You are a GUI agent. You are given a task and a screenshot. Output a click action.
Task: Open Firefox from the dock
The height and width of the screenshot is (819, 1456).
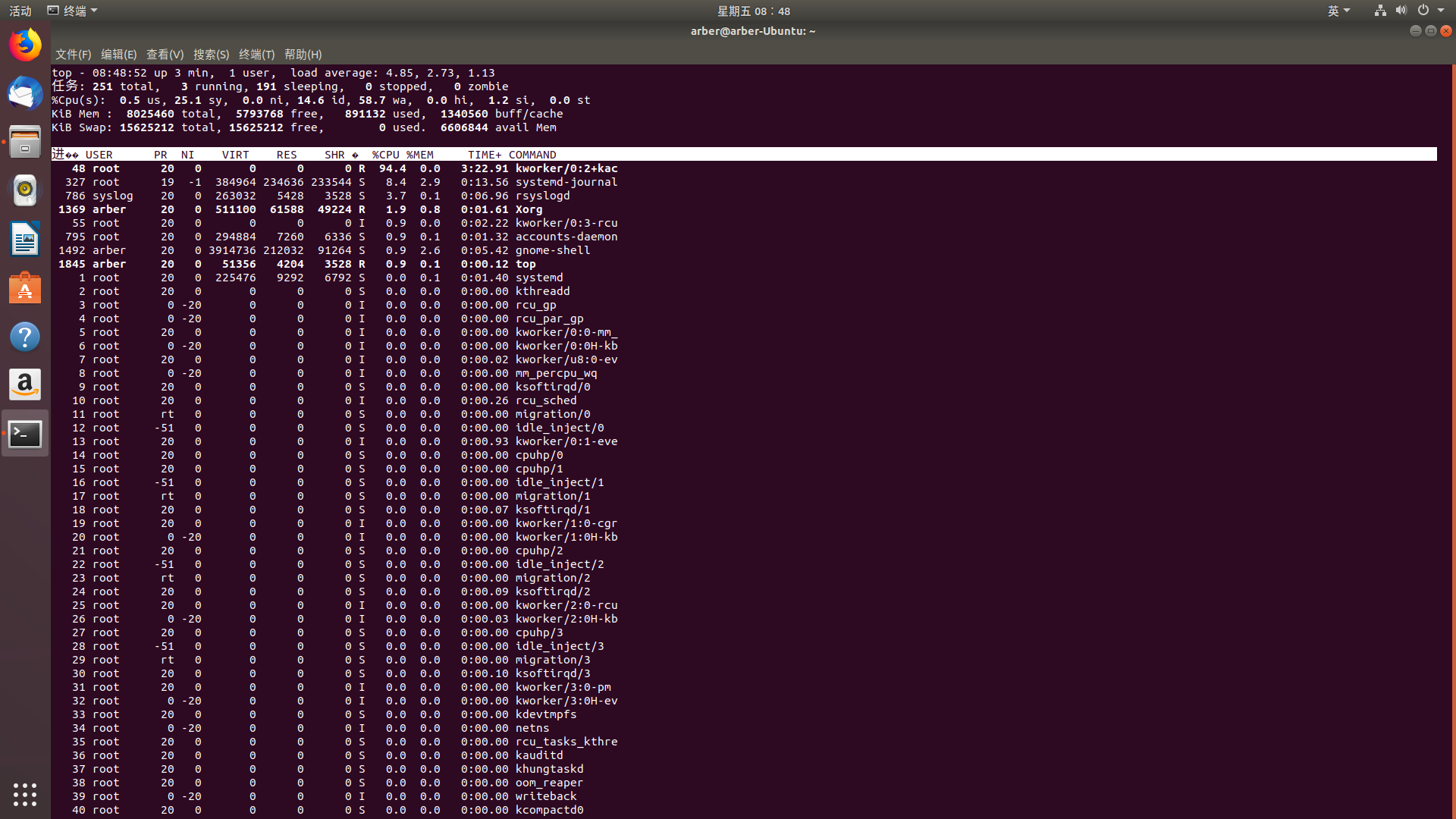pyautogui.click(x=25, y=45)
